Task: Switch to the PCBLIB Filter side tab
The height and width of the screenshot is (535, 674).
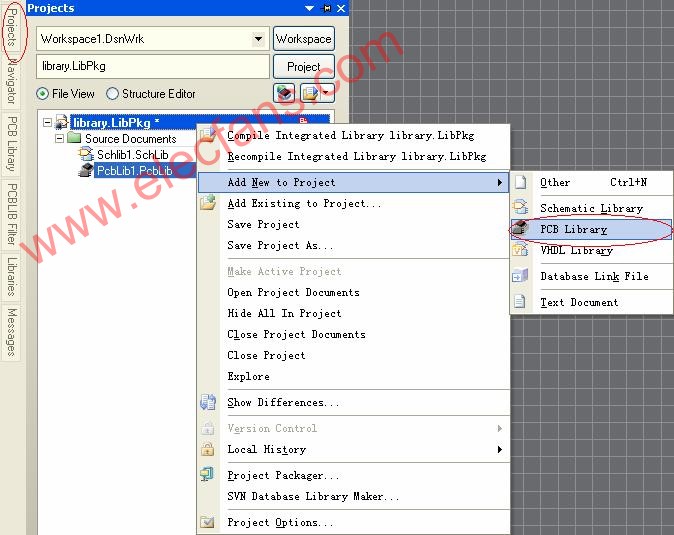Action: pos(12,214)
